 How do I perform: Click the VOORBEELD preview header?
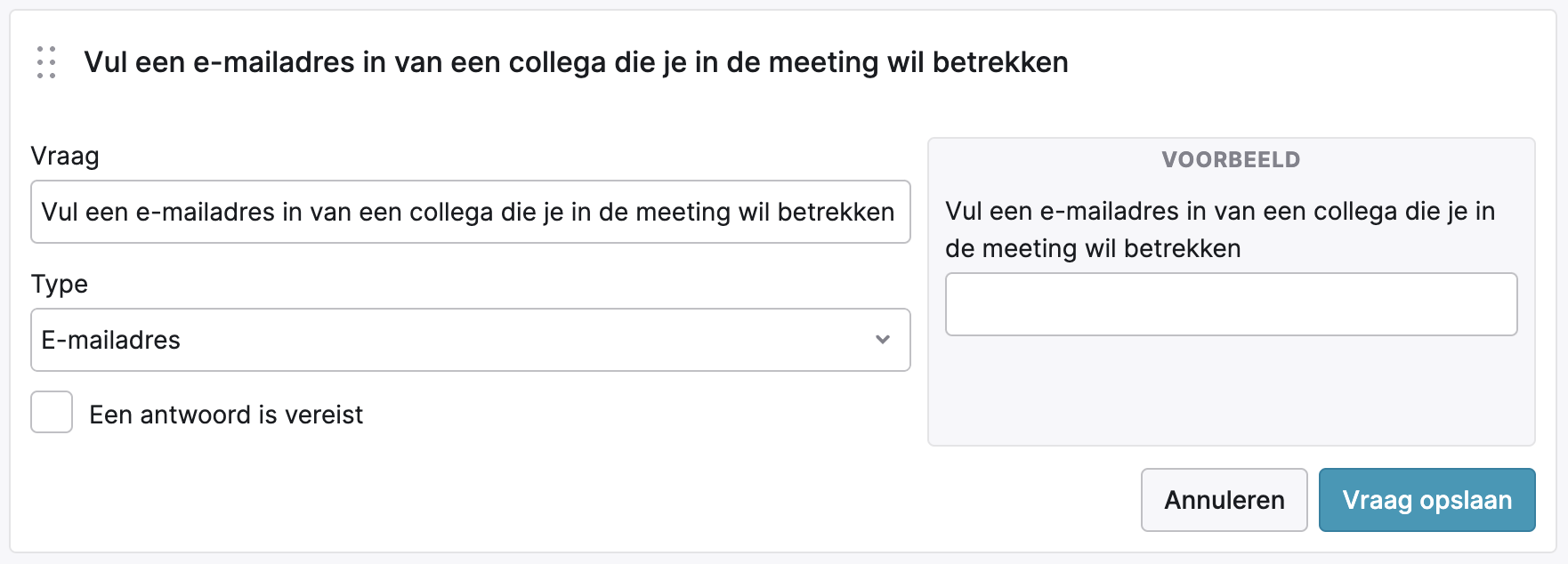[1231, 160]
